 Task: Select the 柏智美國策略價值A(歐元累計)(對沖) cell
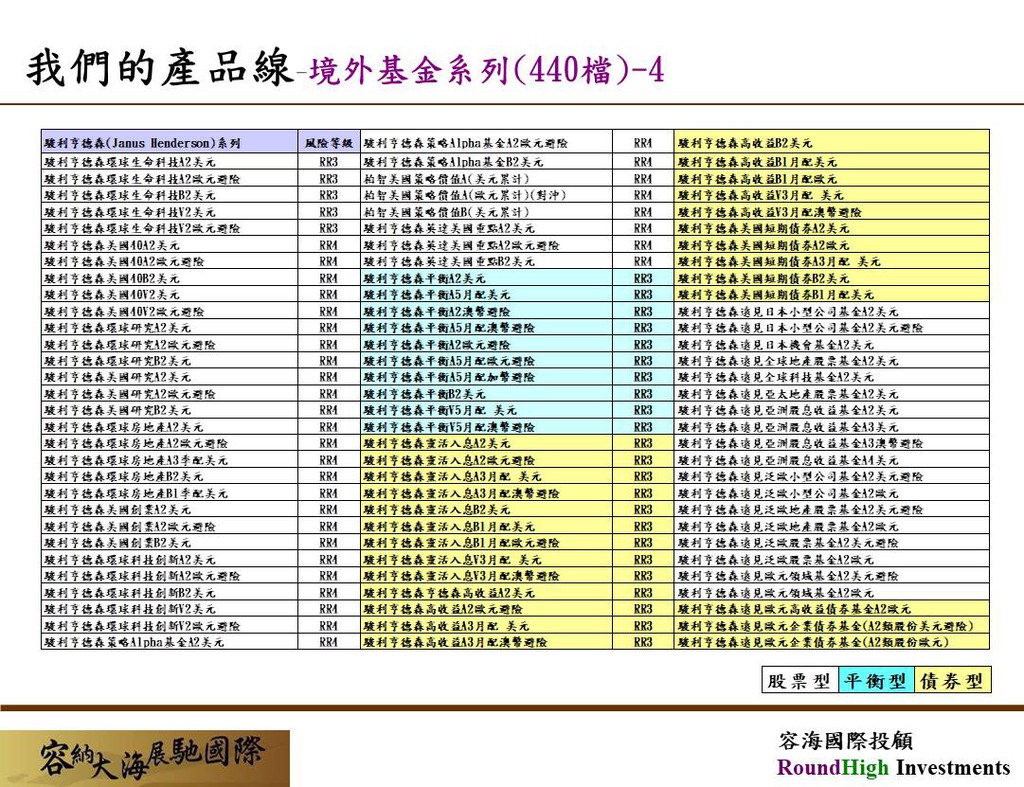(x=485, y=195)
